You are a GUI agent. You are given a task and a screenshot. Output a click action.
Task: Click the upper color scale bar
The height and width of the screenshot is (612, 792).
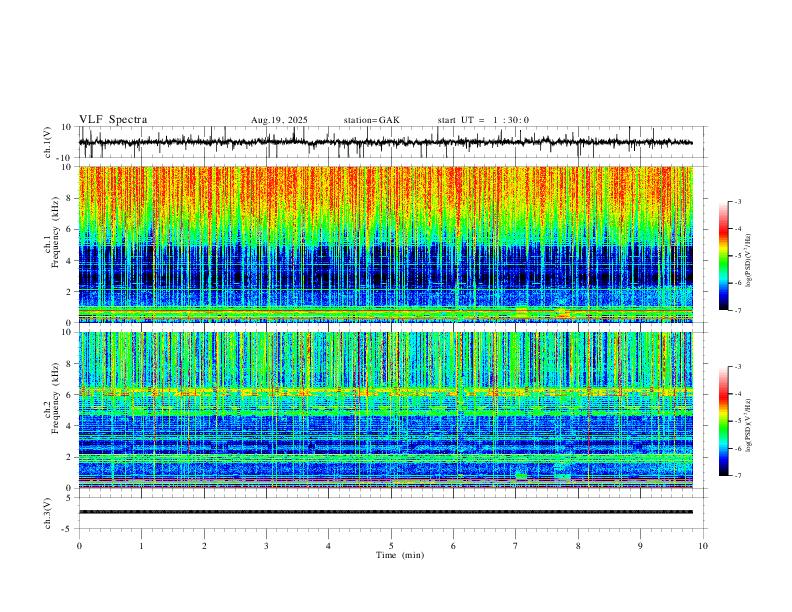pos(723,256)
